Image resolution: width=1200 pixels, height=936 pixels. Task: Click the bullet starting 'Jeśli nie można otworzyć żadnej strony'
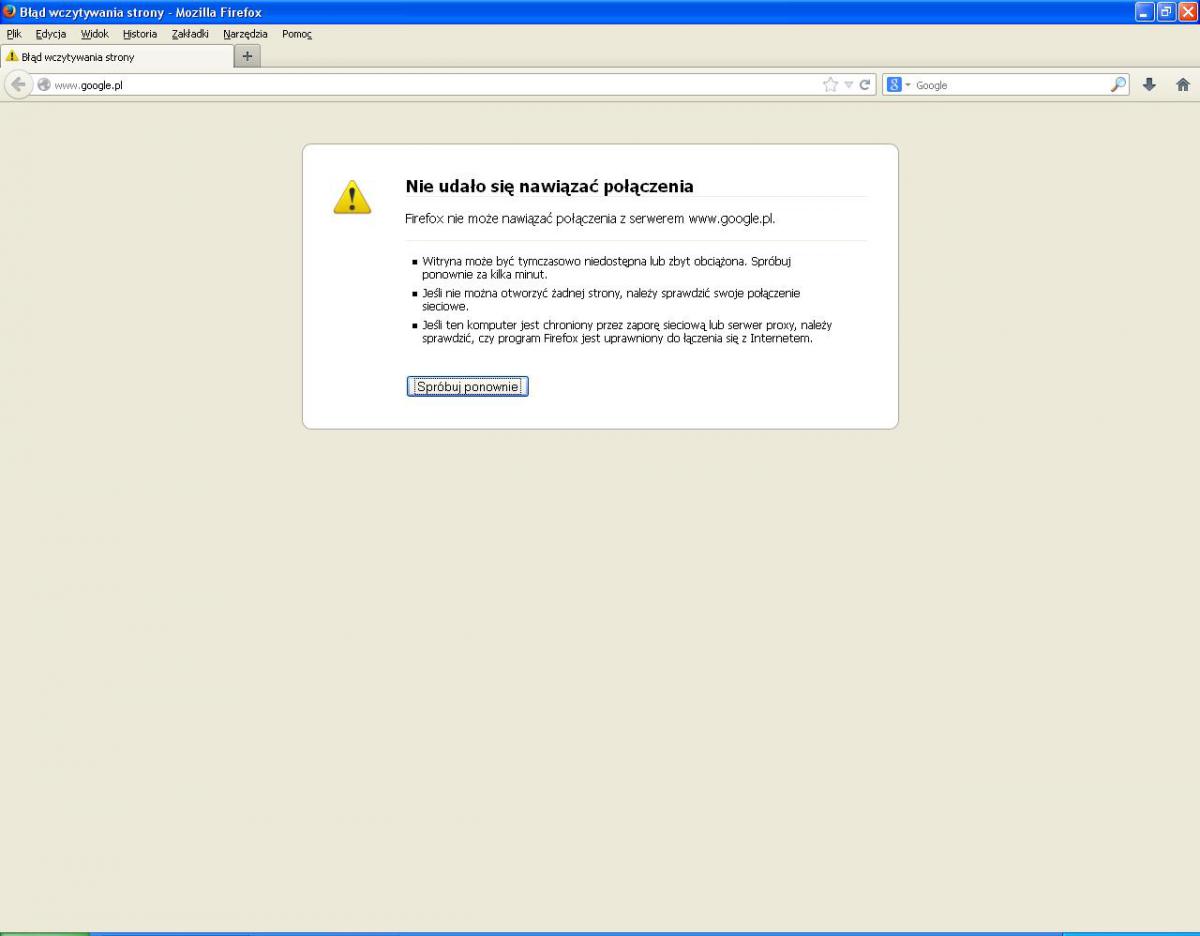point(611,299)
